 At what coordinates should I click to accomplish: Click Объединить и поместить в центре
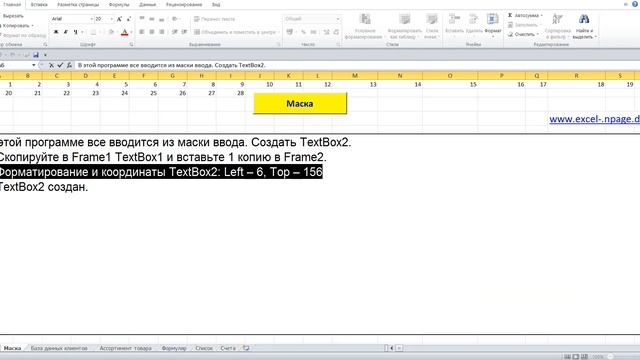[235, 32]
